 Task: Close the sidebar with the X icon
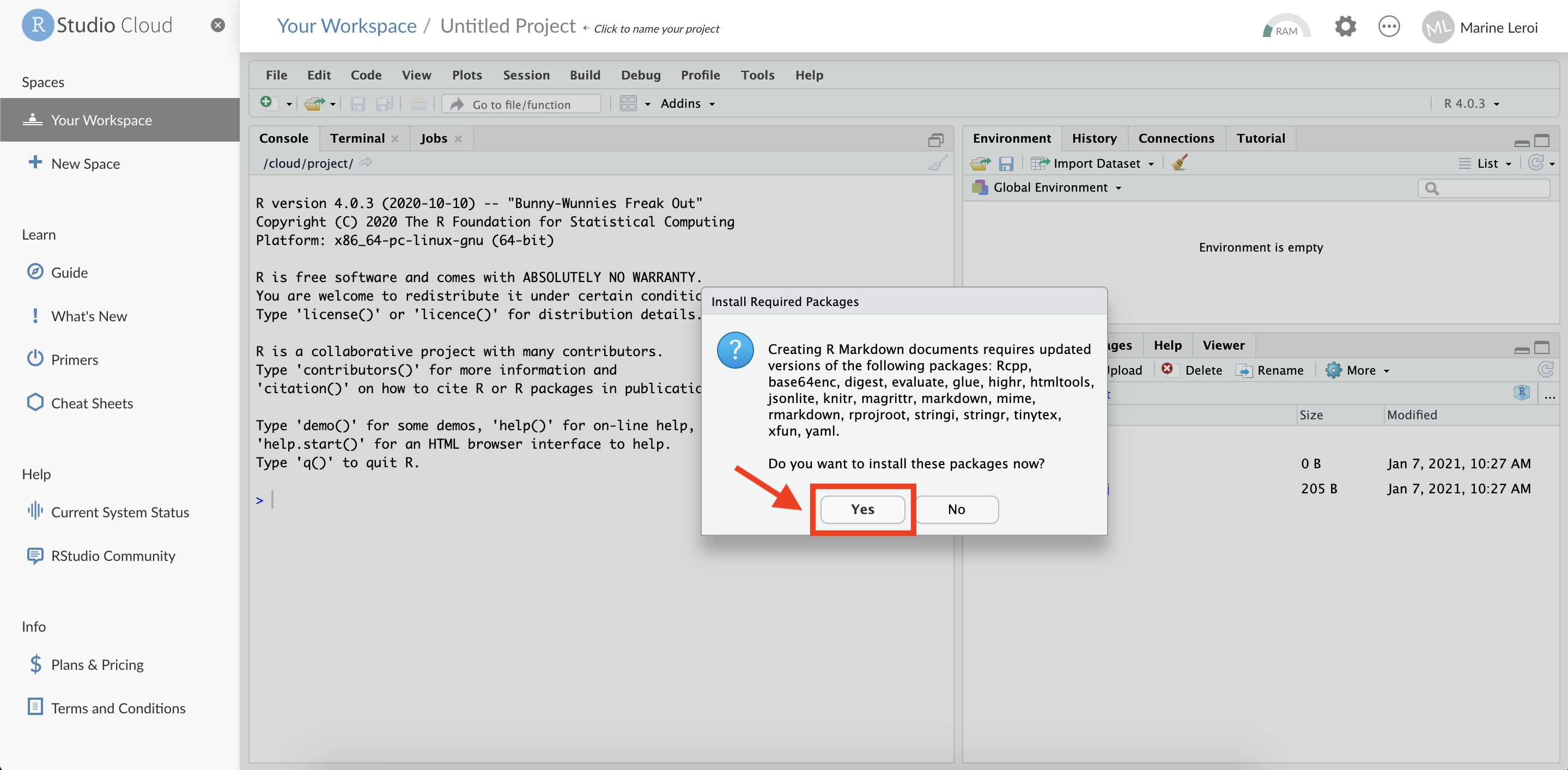(218, 25)
